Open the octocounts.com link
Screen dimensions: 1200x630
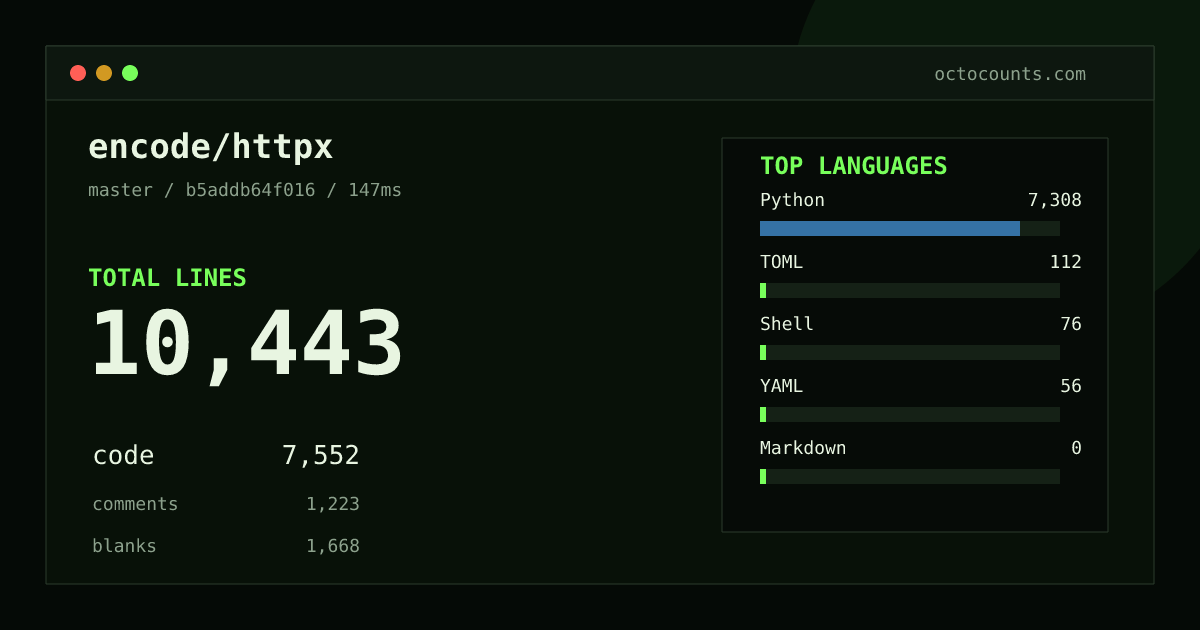coord(1010,74)
